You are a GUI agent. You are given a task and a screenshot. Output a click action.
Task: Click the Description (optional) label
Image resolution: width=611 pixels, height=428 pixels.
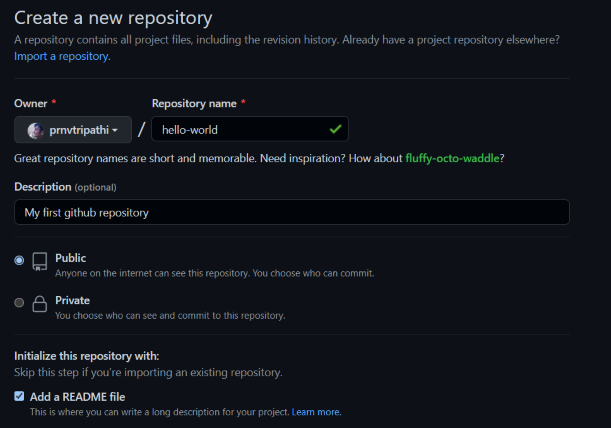coord(65,187)
